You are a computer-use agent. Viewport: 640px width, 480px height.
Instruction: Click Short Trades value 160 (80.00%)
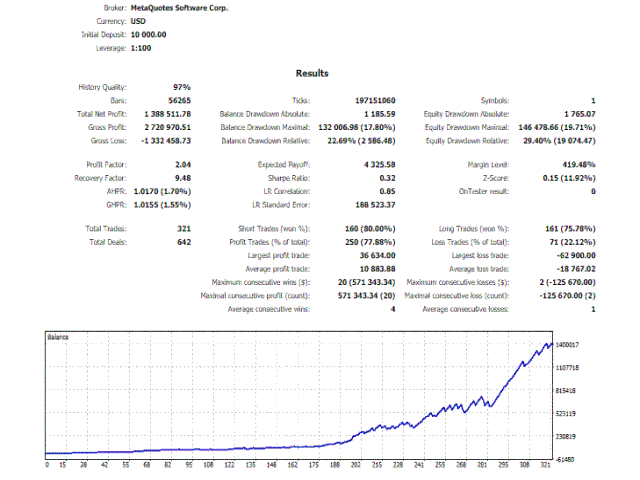(370, 229)
